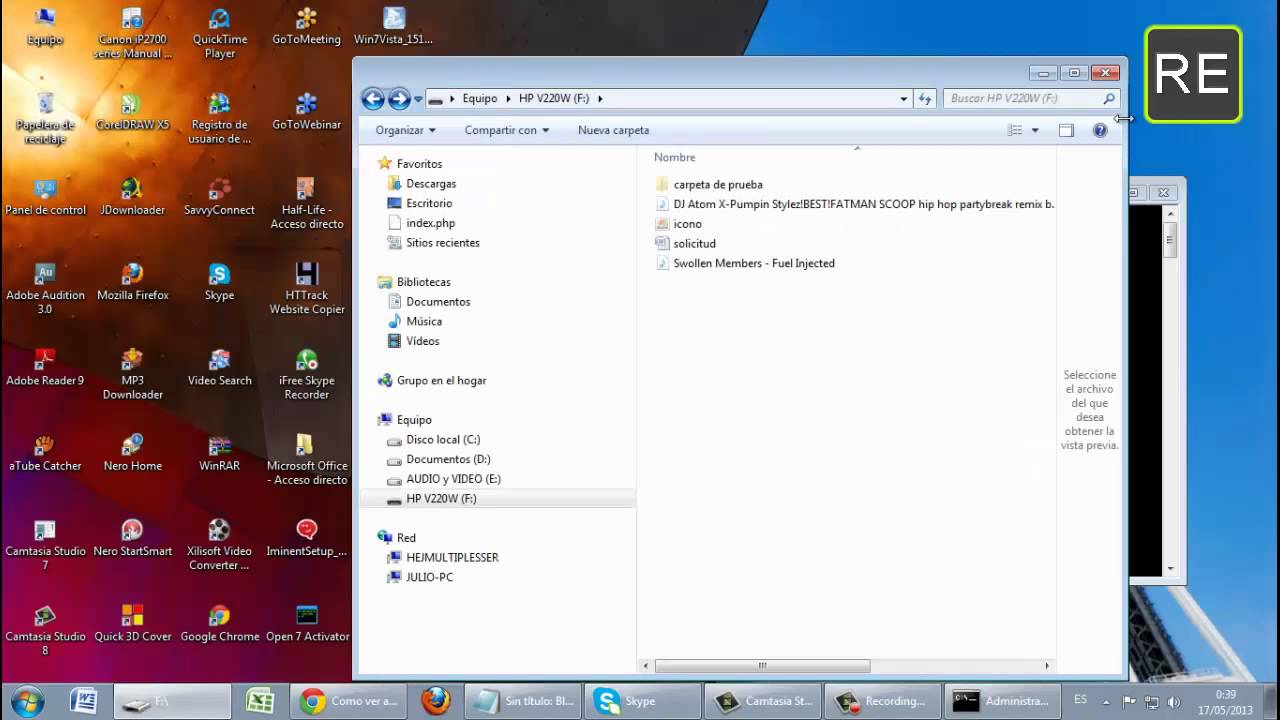The image size is (1280, 720).
Task: Open Word from the taskbar
Action: pos(84,701)
